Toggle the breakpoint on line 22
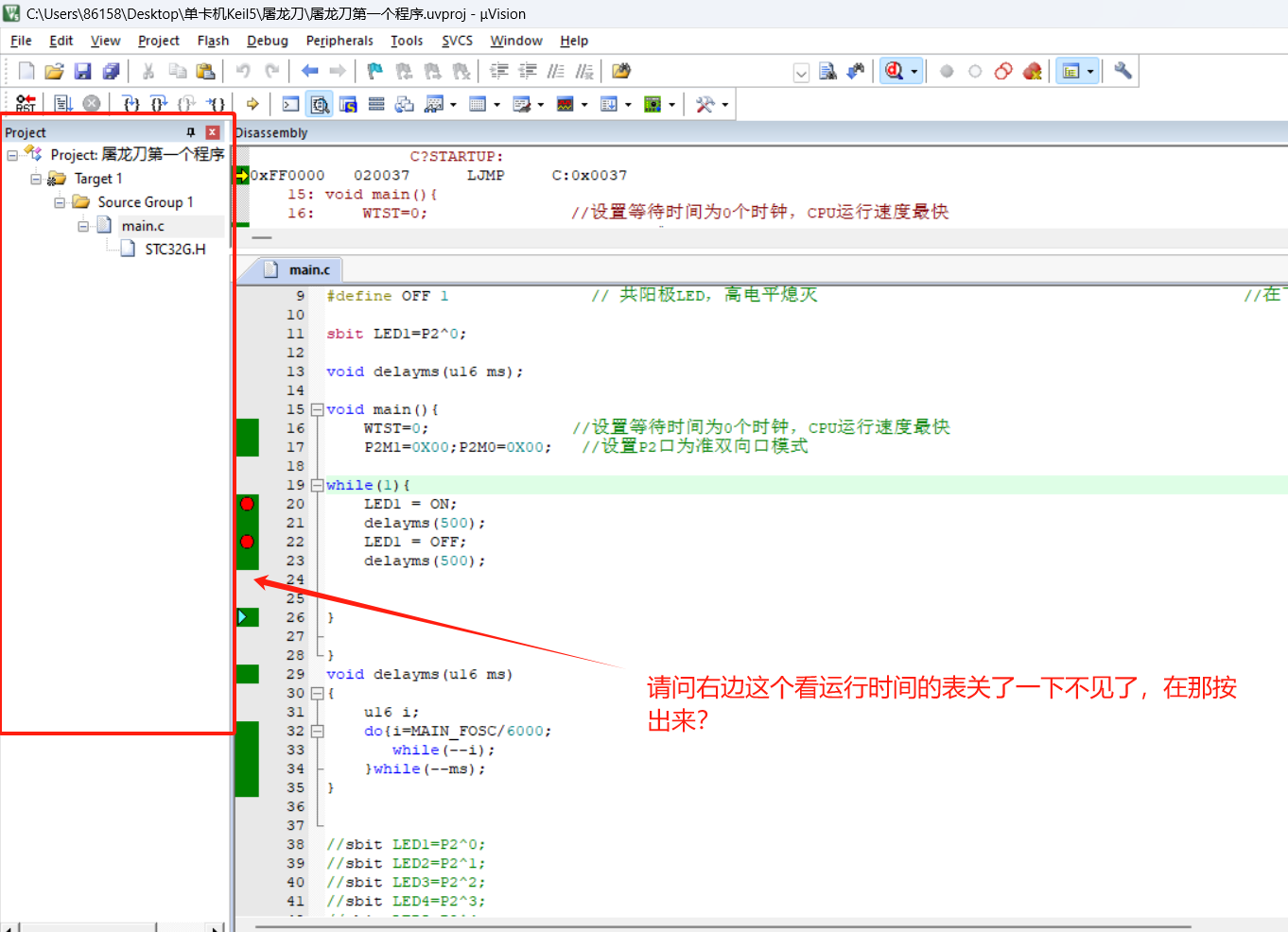The height and width of the screenshot is (932, 1288). point(247,542)
